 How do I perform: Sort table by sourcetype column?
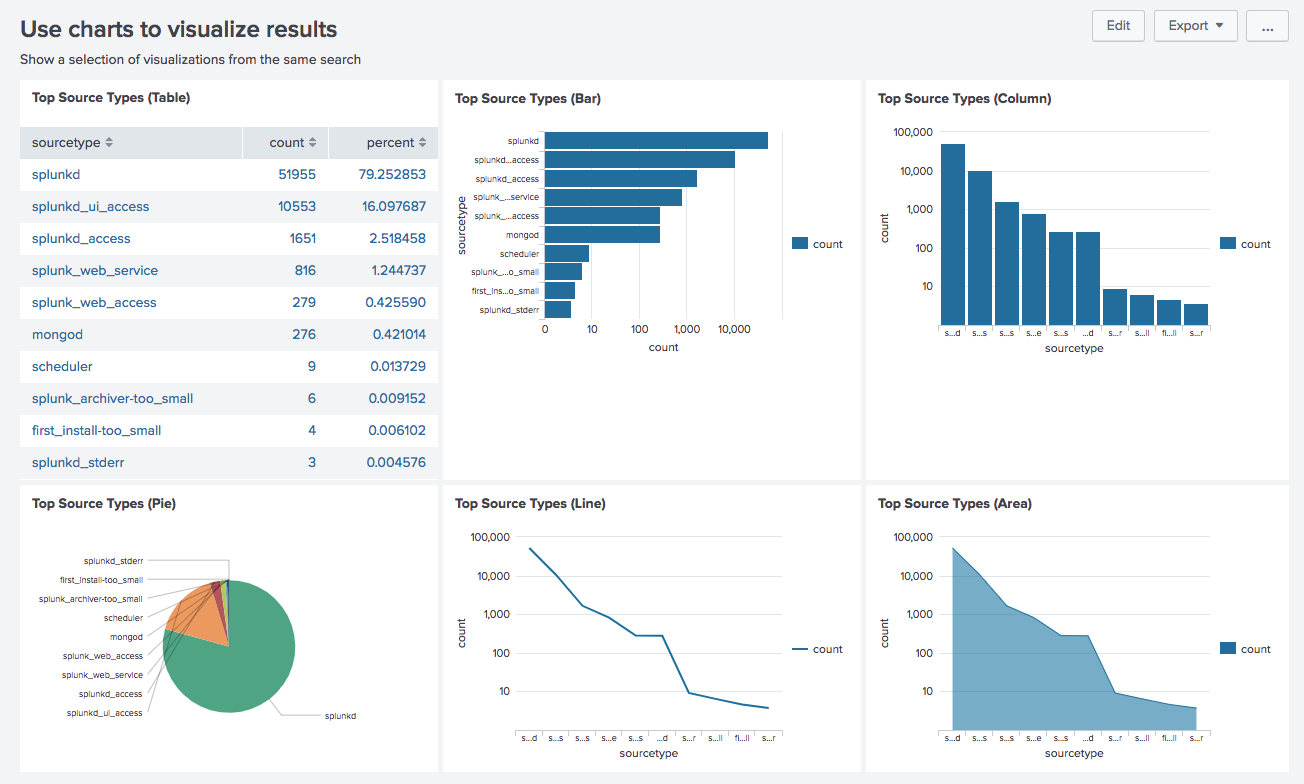[72, 143]
